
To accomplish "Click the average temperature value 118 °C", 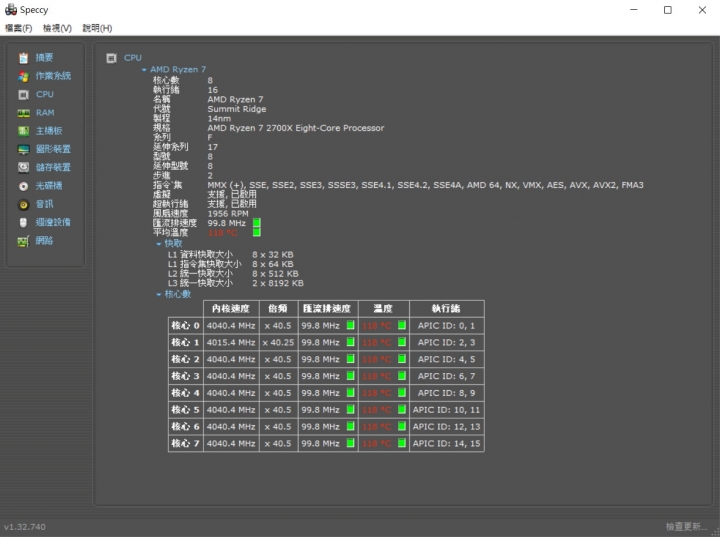I will pos(222,233).
